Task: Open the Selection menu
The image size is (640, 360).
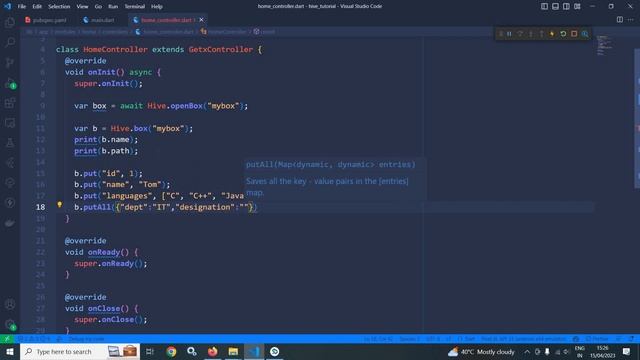Action: pos(59,7)
